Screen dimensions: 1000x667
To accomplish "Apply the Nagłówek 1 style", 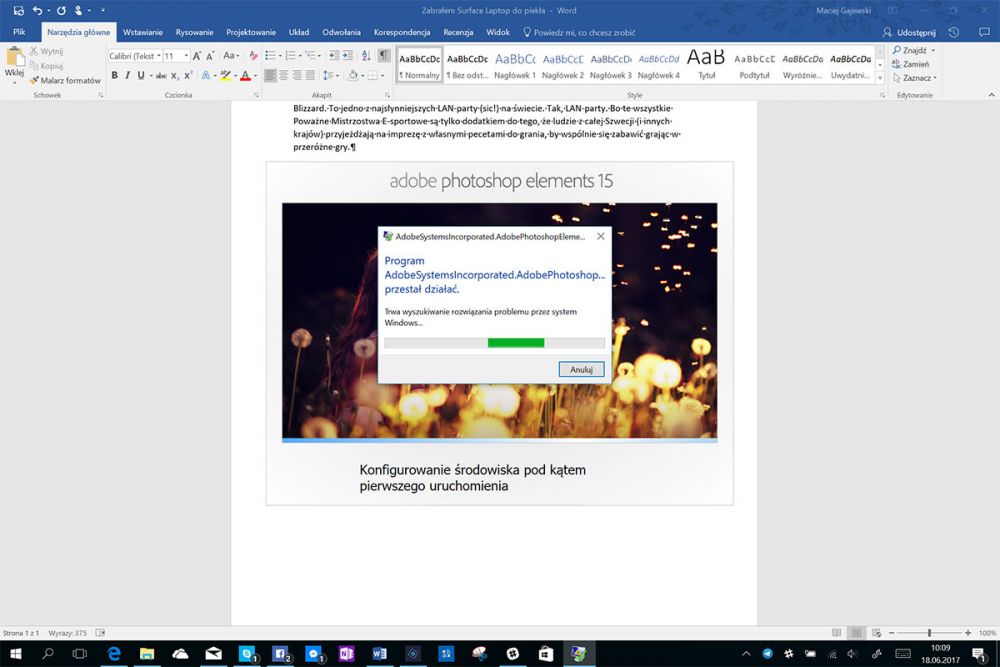I will (x=515, y=65).
